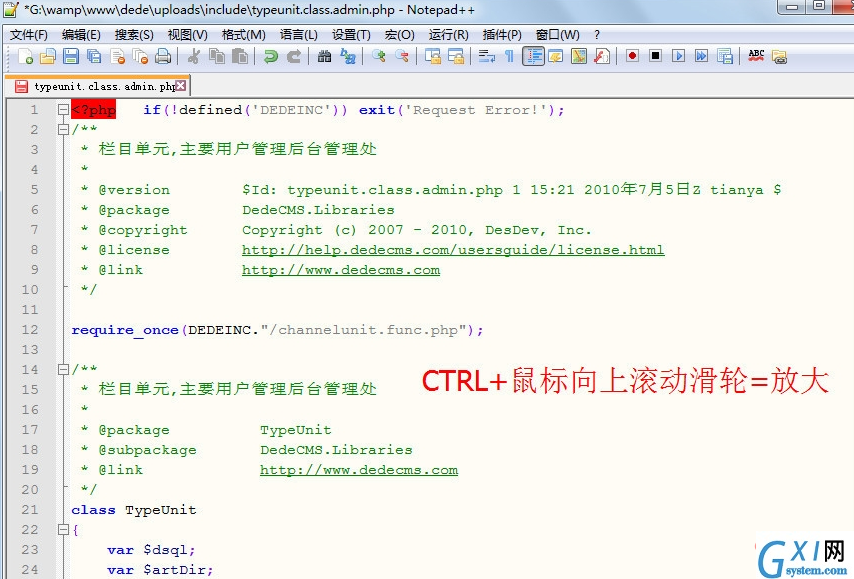Collapse the class body fold at line 22
The image size is (854, 579).
click(x=63, y=529)
